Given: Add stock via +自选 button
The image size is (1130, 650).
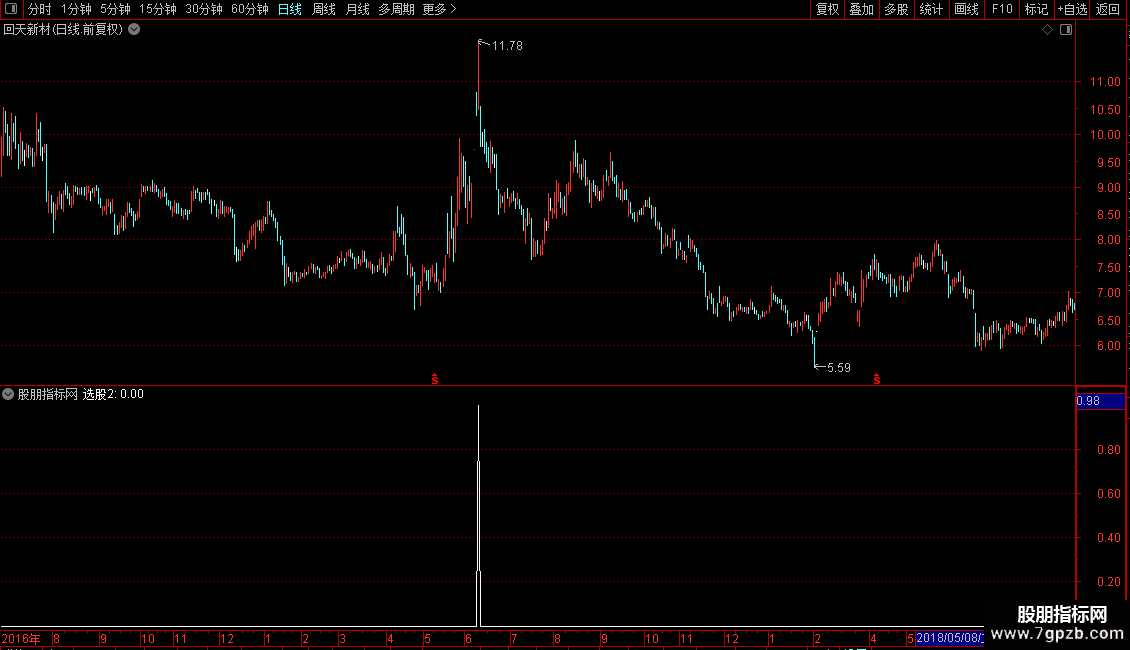Looking at the screenshot, I should [1072, 9].
